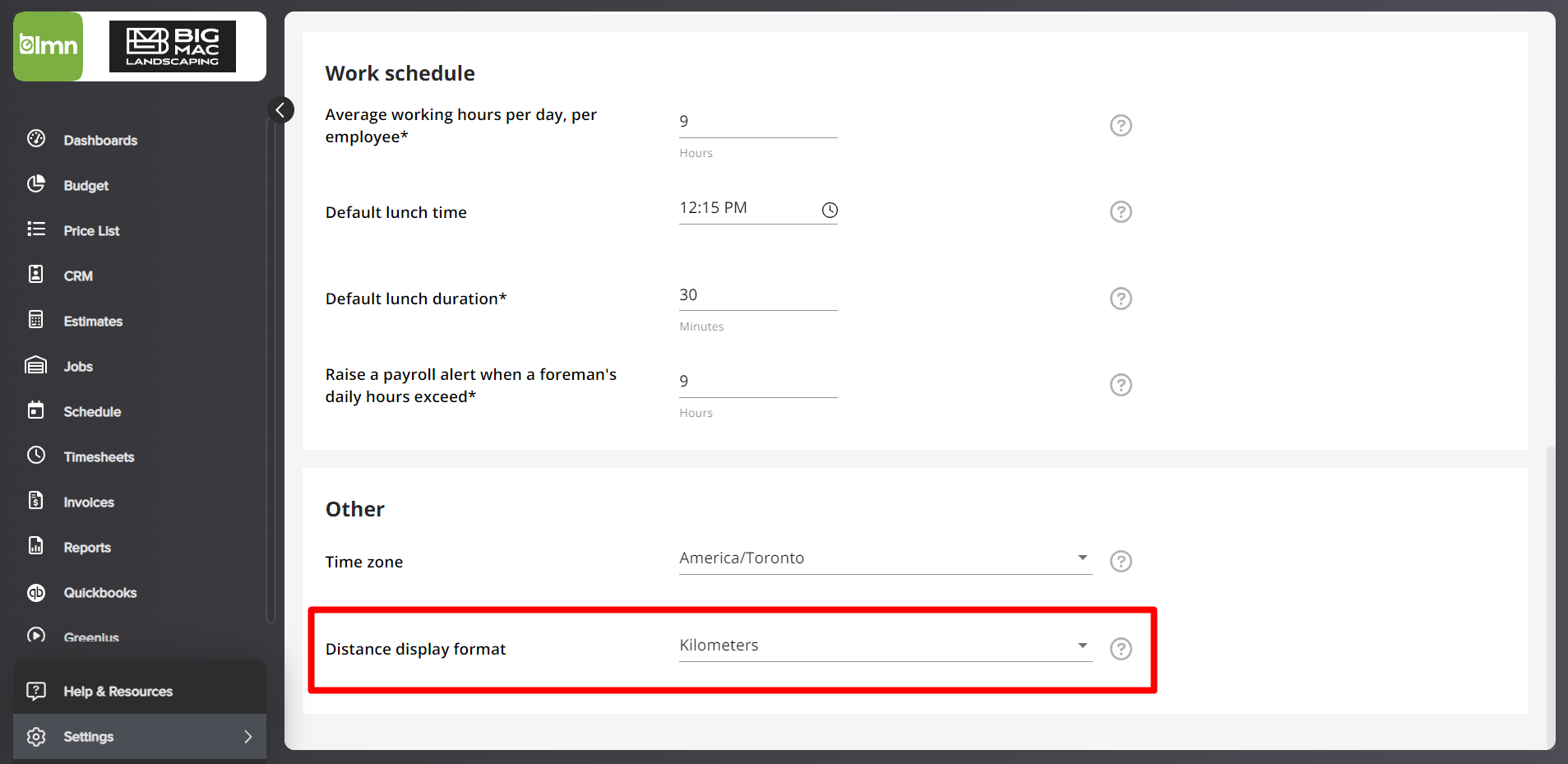Open the Jobs menu item

pyautogui.click(x=78, y=367)
